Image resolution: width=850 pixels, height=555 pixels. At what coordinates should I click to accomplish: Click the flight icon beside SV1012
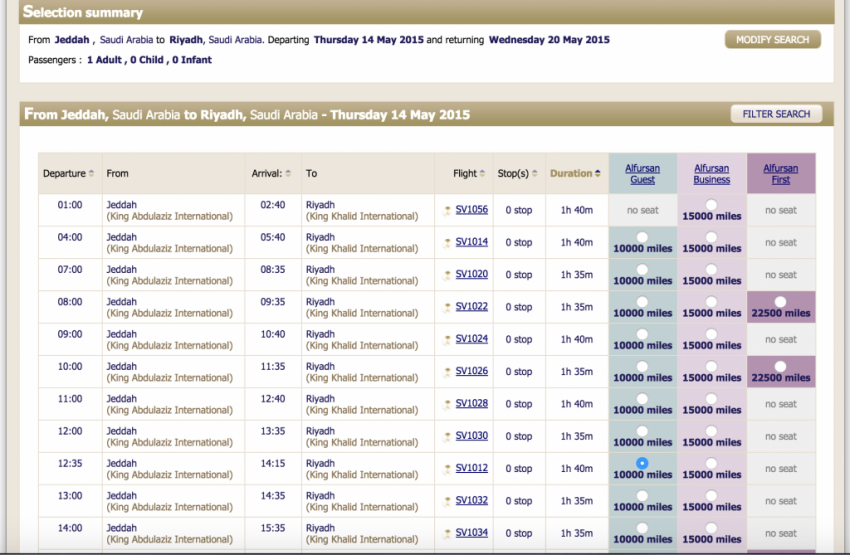[x=448, y=469]
